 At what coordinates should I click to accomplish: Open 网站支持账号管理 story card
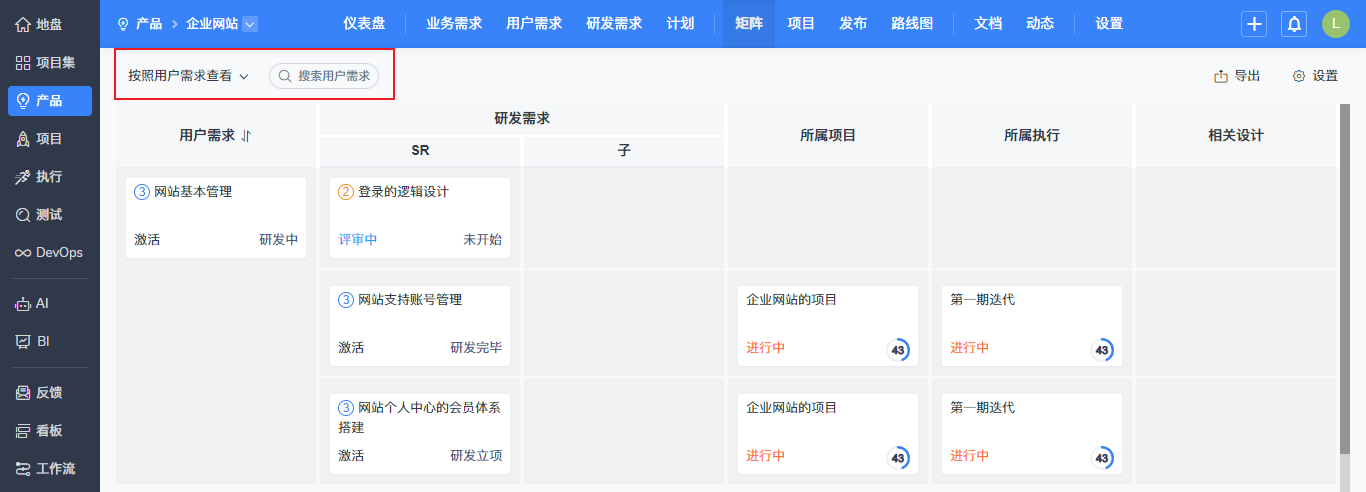click(x=420, y=326)
